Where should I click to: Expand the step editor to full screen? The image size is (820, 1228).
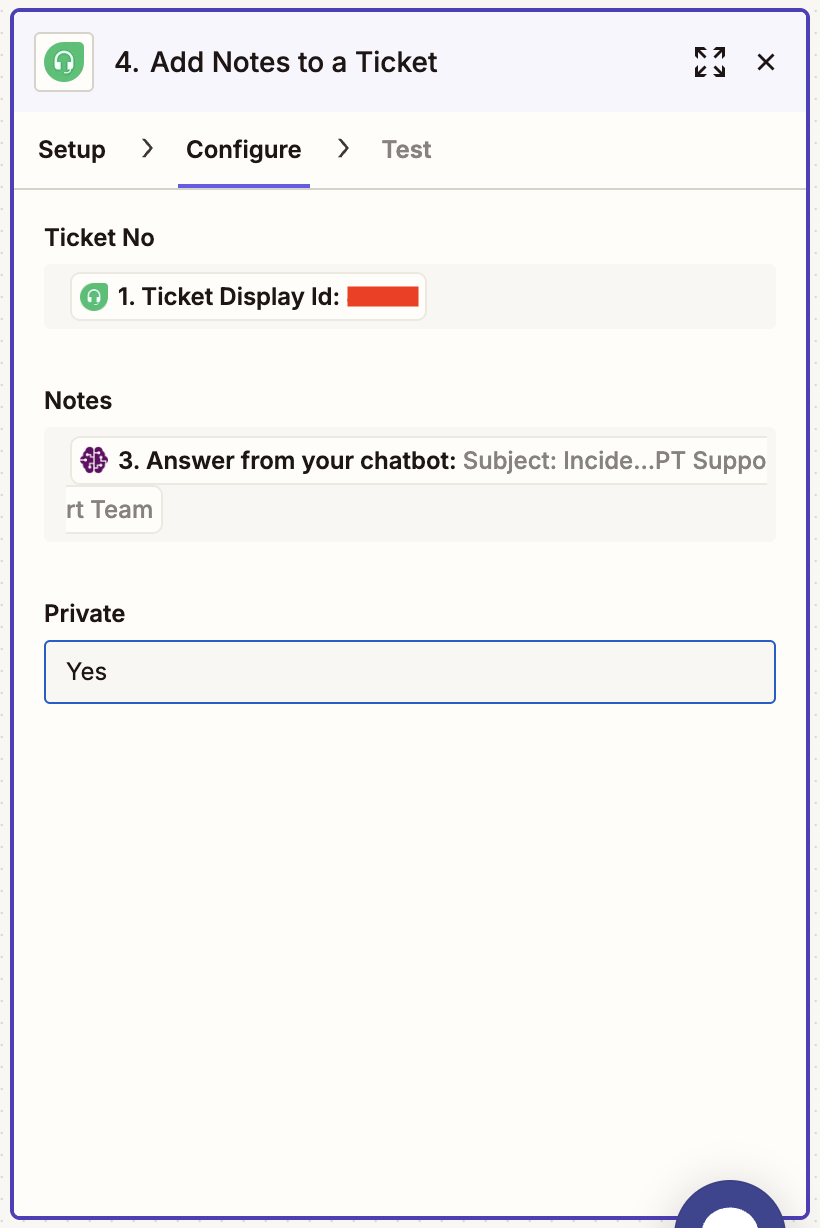coord(710,62)
